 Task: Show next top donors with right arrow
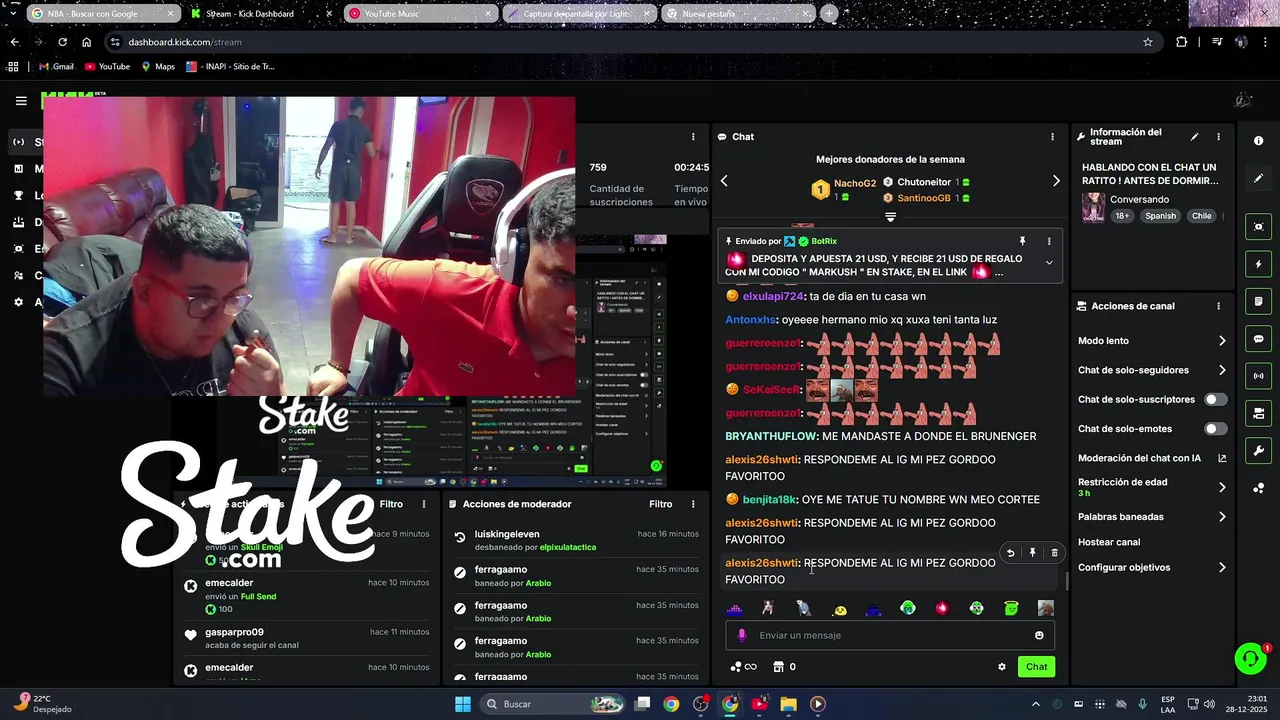(1055, 181)
